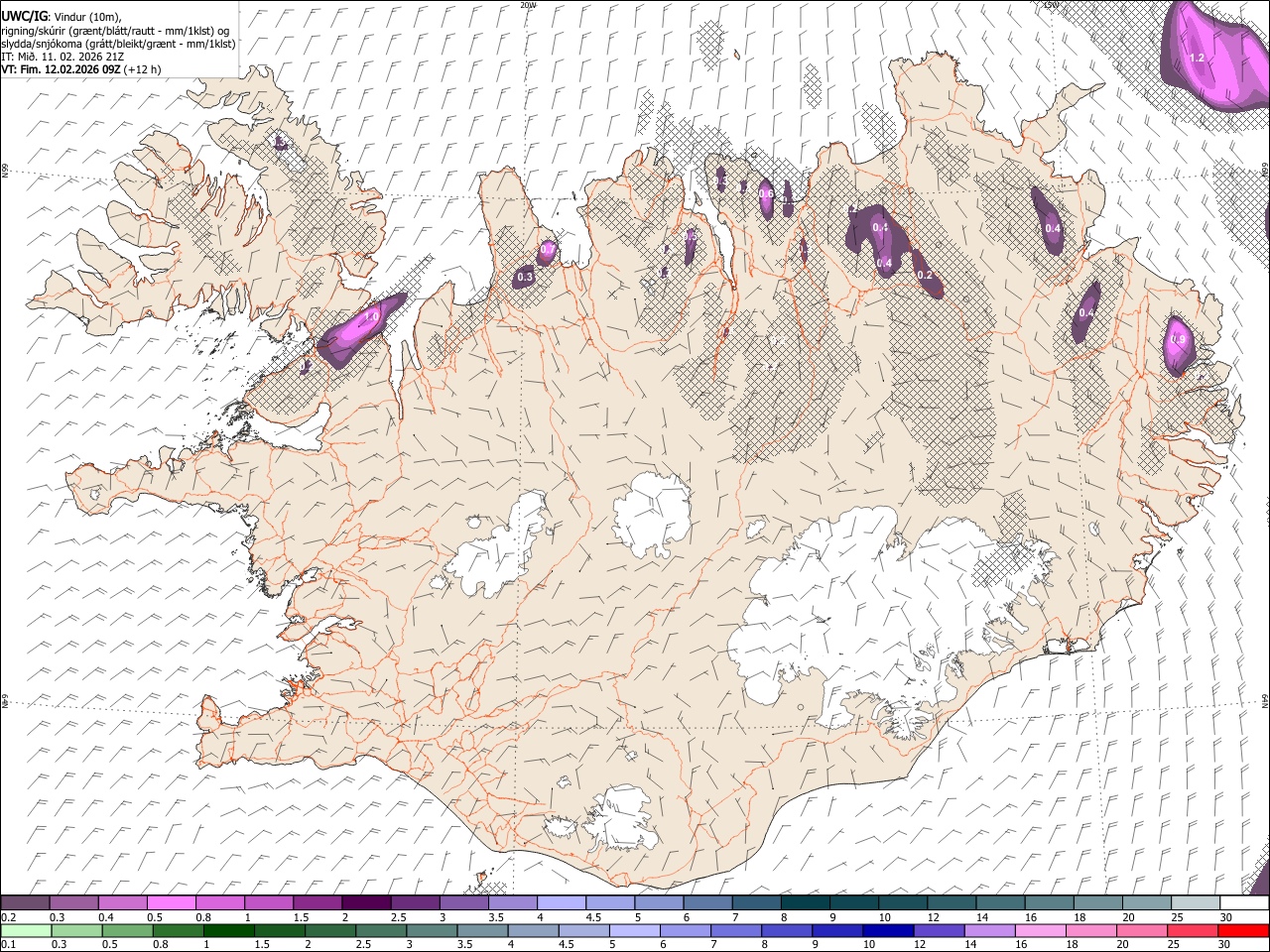Select the dark green rain swatch labeled 1

coord(228,931)
